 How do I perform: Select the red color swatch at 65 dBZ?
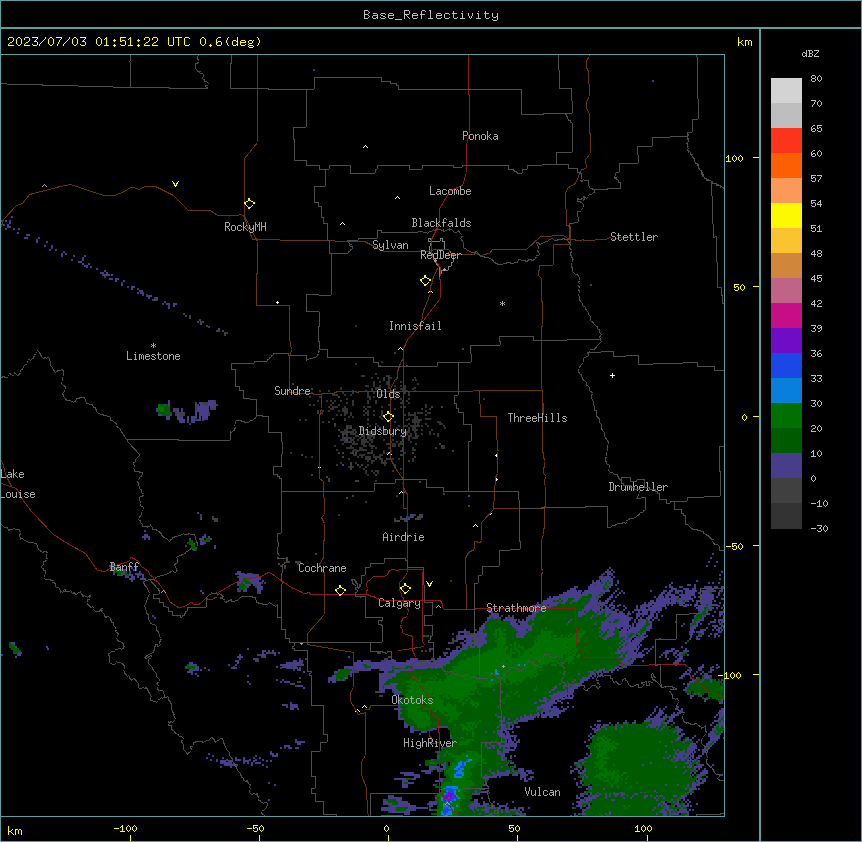pyautogui.click(x=786, y=140)
